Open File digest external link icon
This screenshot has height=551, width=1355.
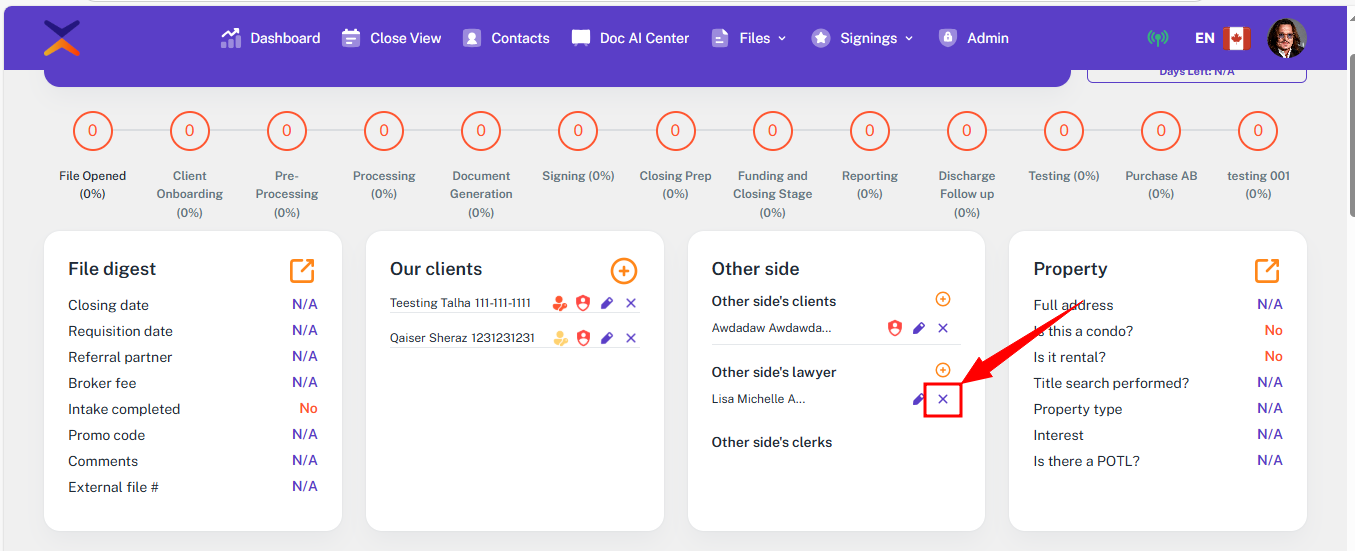coord(302,270)
